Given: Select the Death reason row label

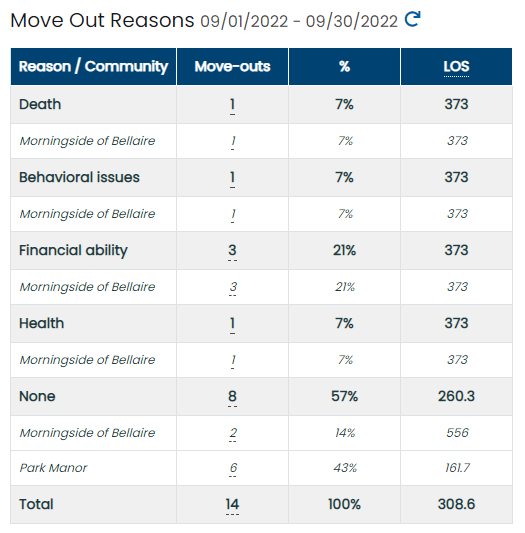Looking at the screenshot, I should click(x=40, y=104).
